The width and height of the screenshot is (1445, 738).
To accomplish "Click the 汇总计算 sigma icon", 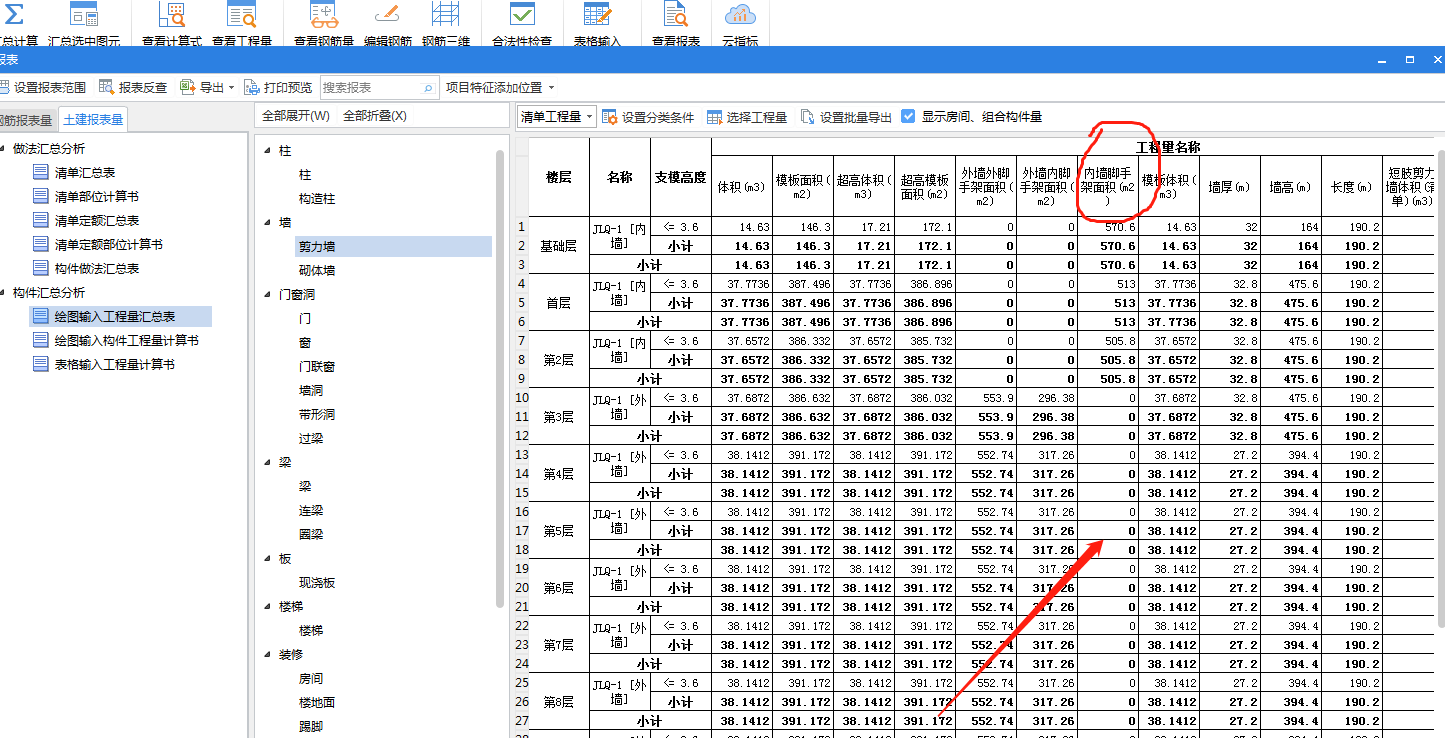I will coord(14,14).
